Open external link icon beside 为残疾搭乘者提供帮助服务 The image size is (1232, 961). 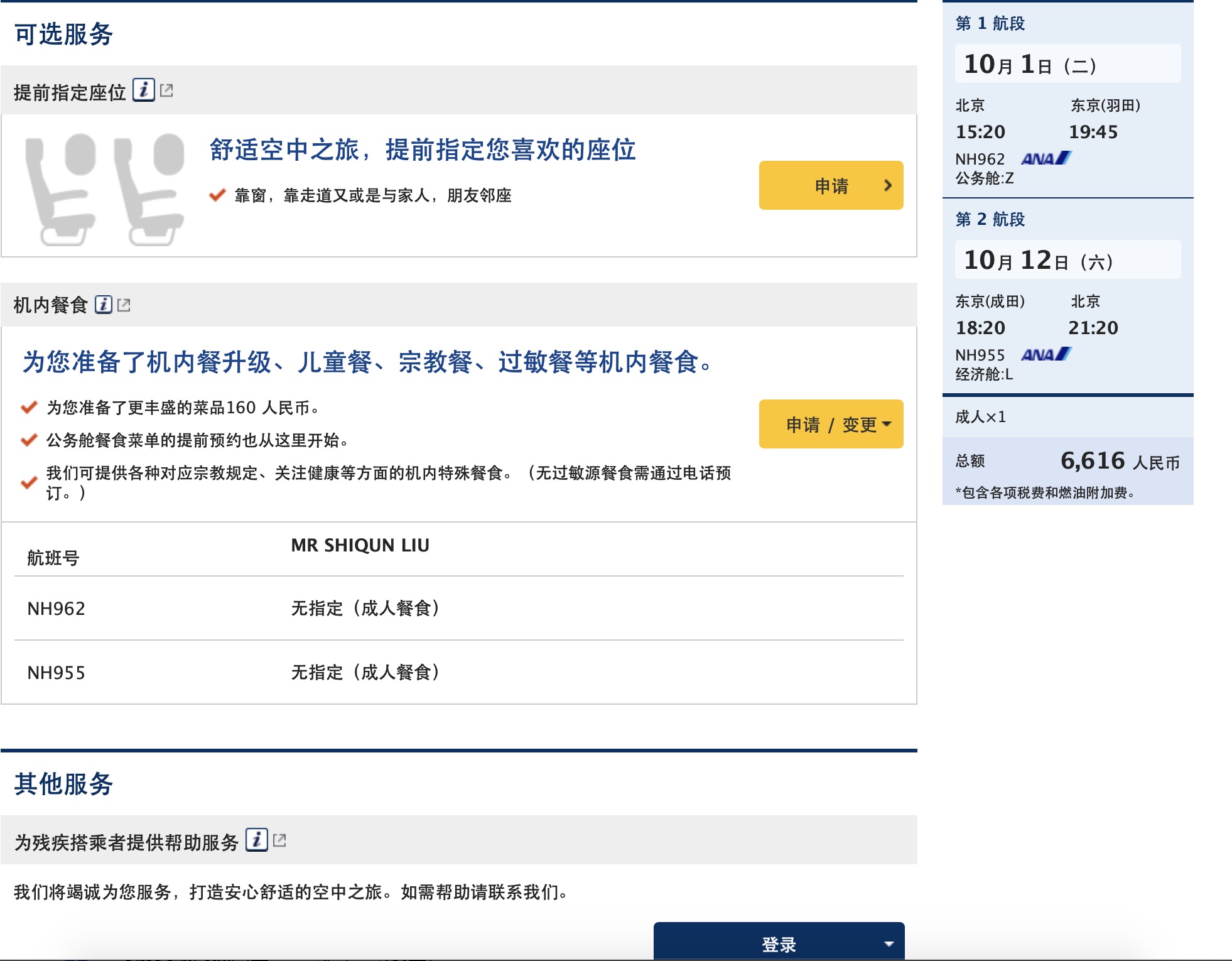(279, 840)
